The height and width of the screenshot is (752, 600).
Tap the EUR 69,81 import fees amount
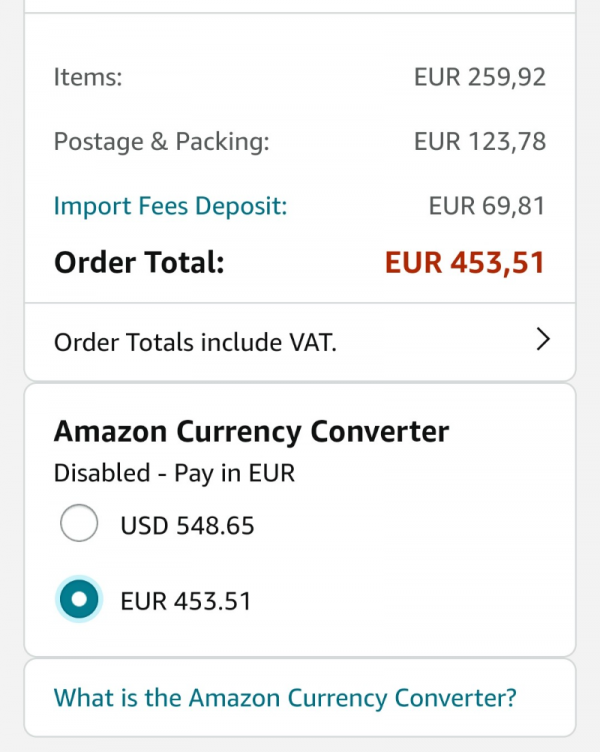pos(487,206)
